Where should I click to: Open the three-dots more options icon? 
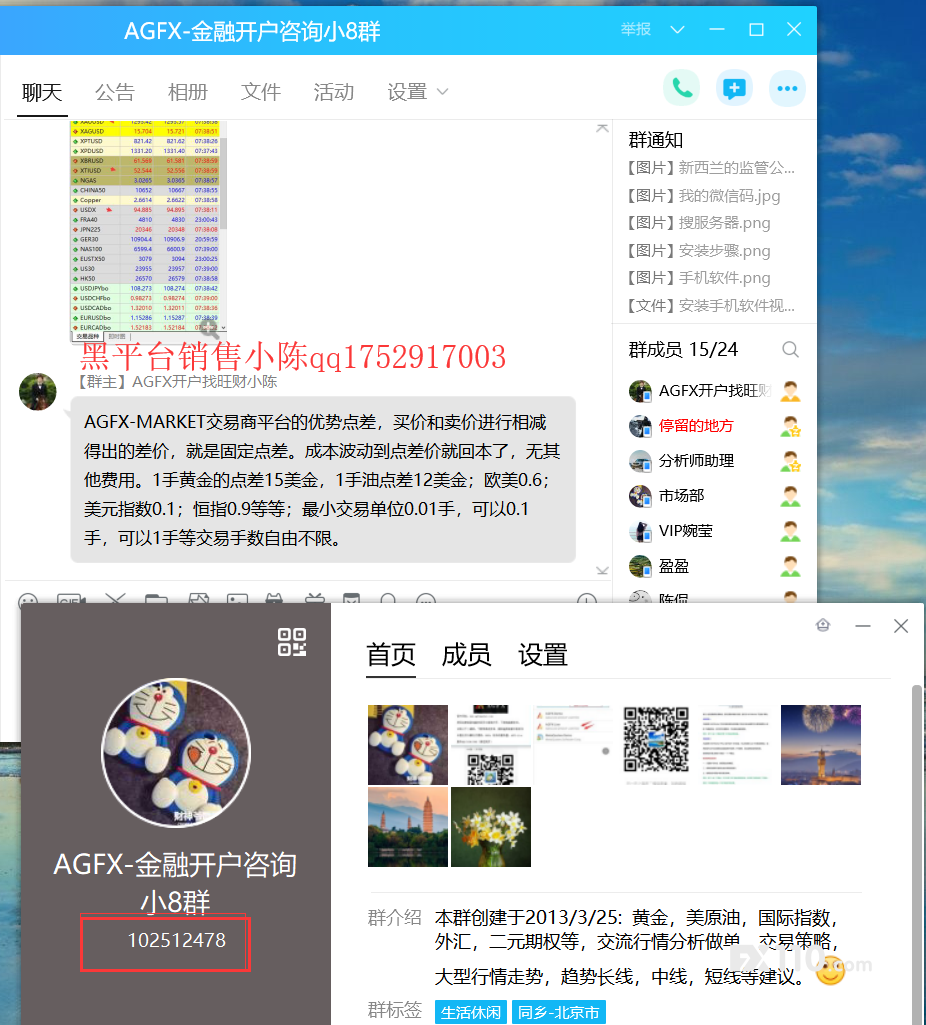click(787, 88)
